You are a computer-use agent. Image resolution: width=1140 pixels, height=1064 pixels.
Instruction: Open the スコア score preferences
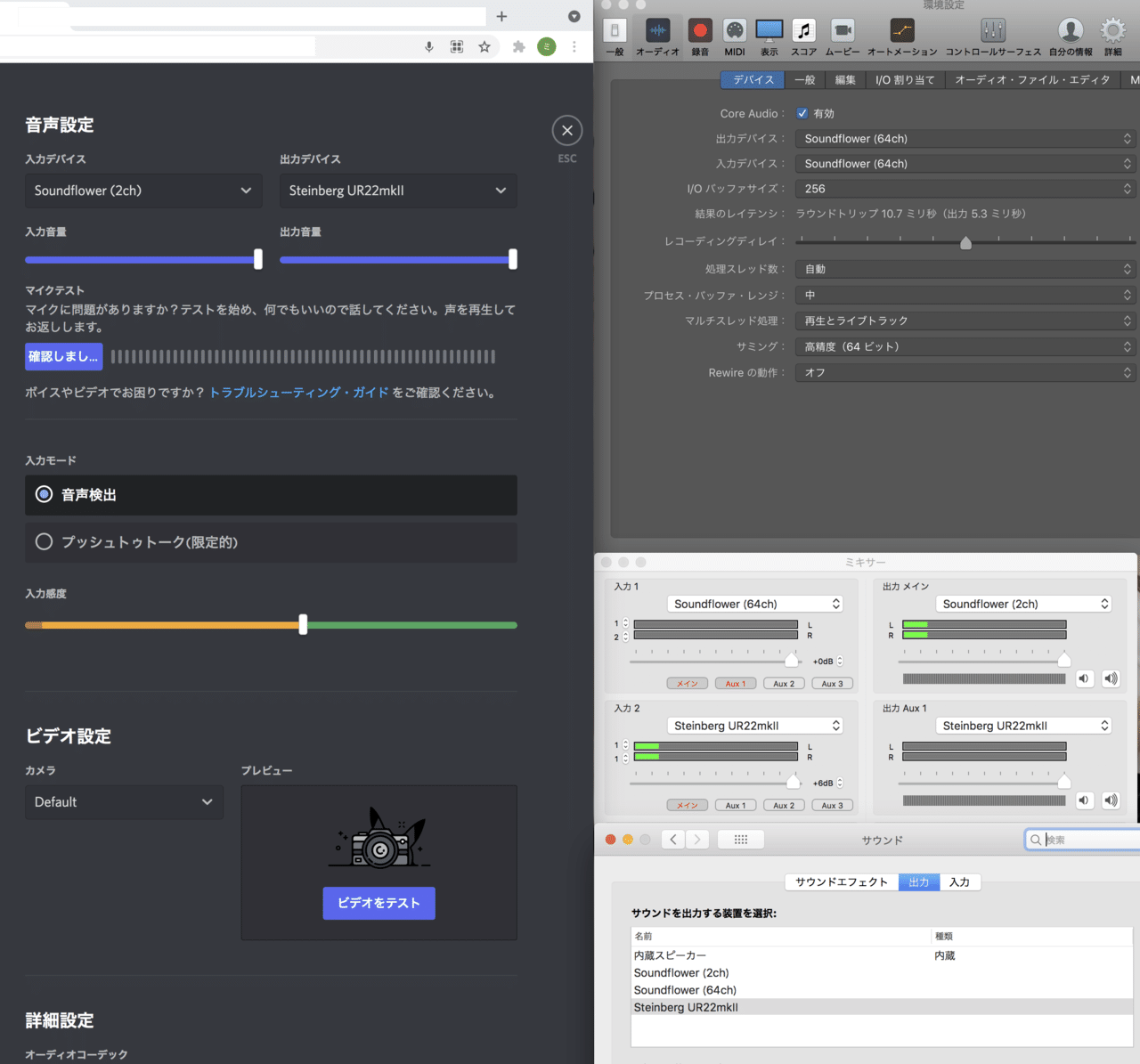[x=803, y=37]
